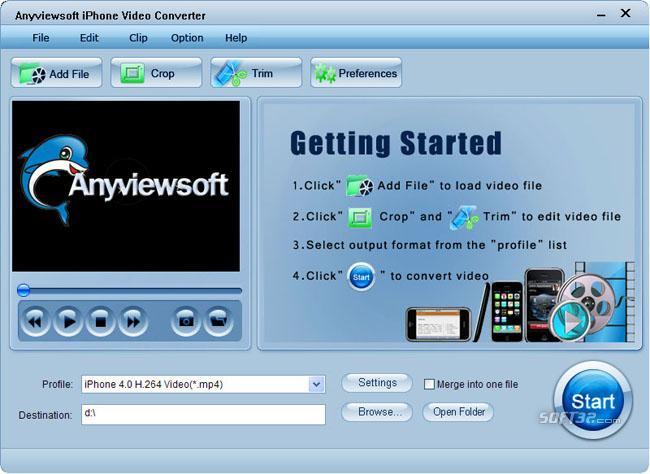Image resolution: width=650 pixels, height=474 pixels.
Task: Stop the preview playback
Action: [100, 321]
